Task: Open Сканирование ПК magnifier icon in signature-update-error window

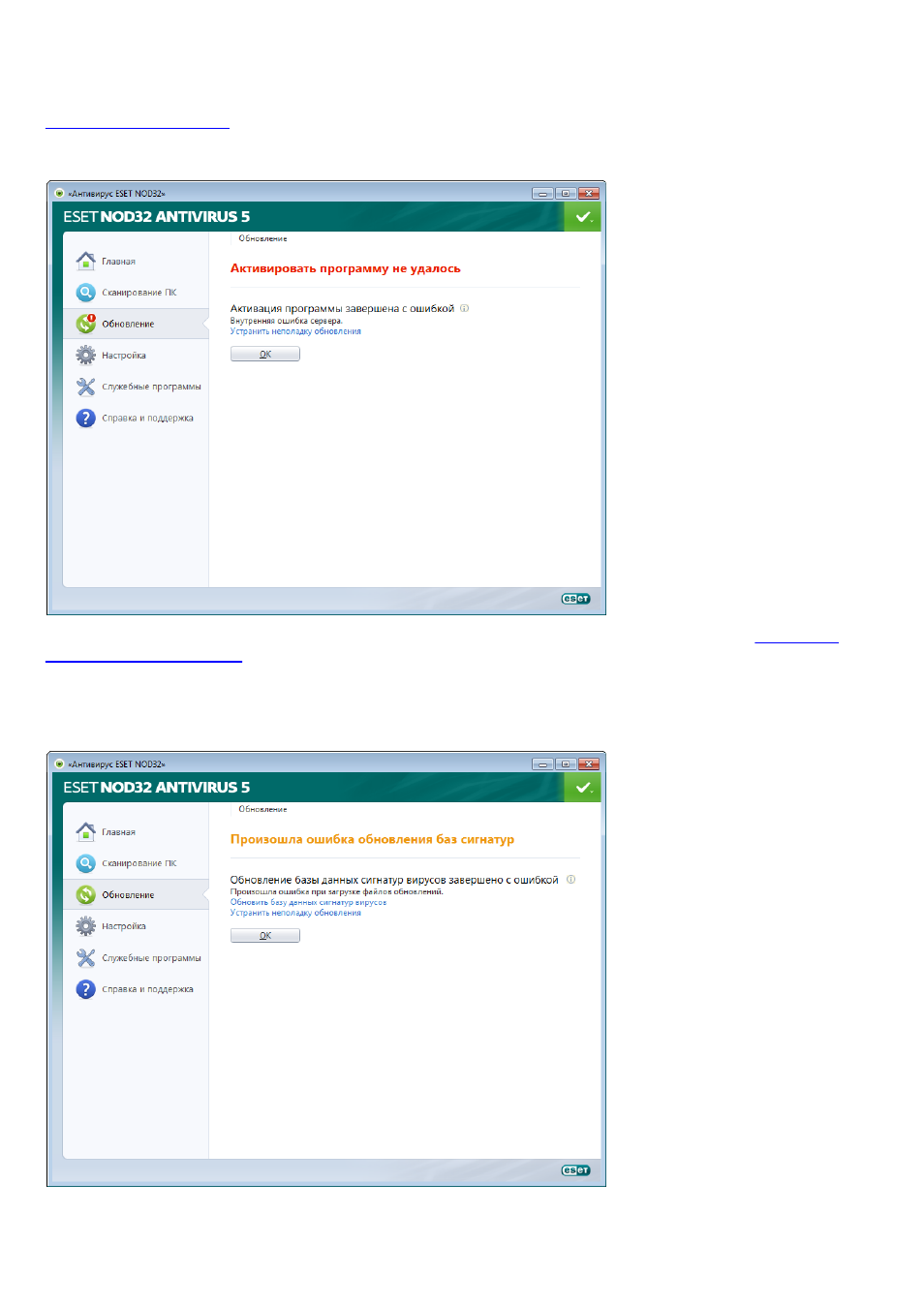Action: (86, 862)
